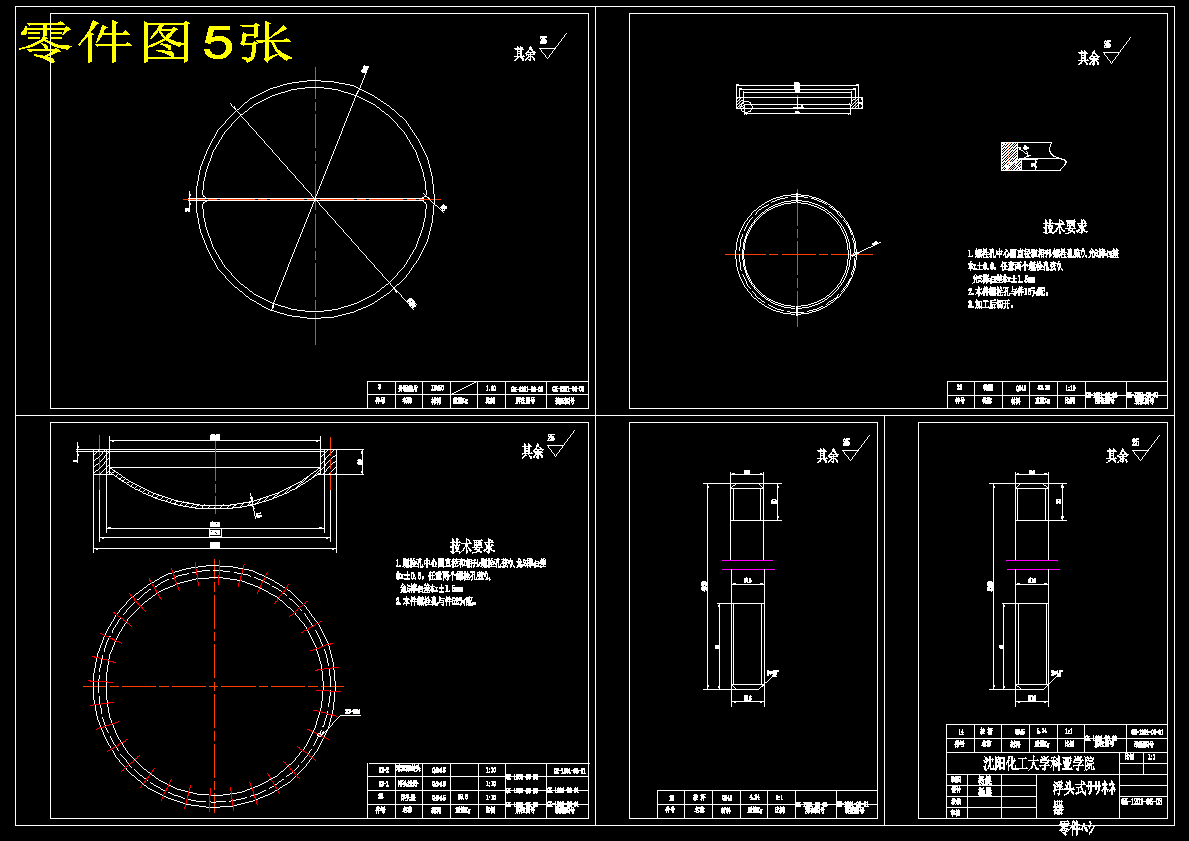Click "其余" on the sheet with the university title block
Screen dimensions: 1189x841
point(1117,456)
